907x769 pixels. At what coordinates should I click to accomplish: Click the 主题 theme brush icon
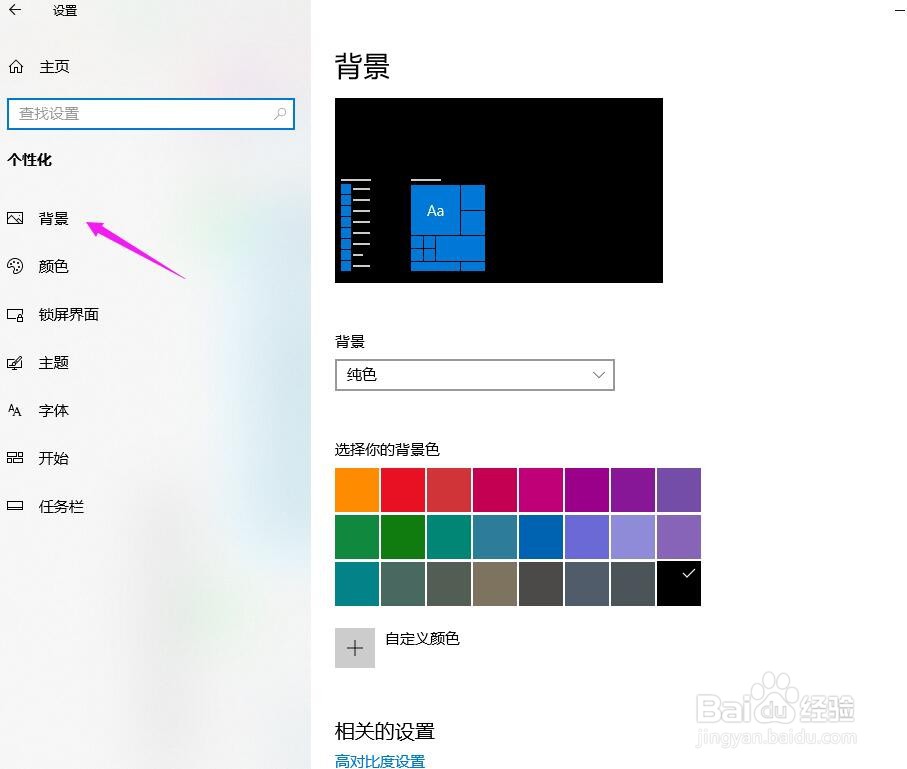coord(15,363)
